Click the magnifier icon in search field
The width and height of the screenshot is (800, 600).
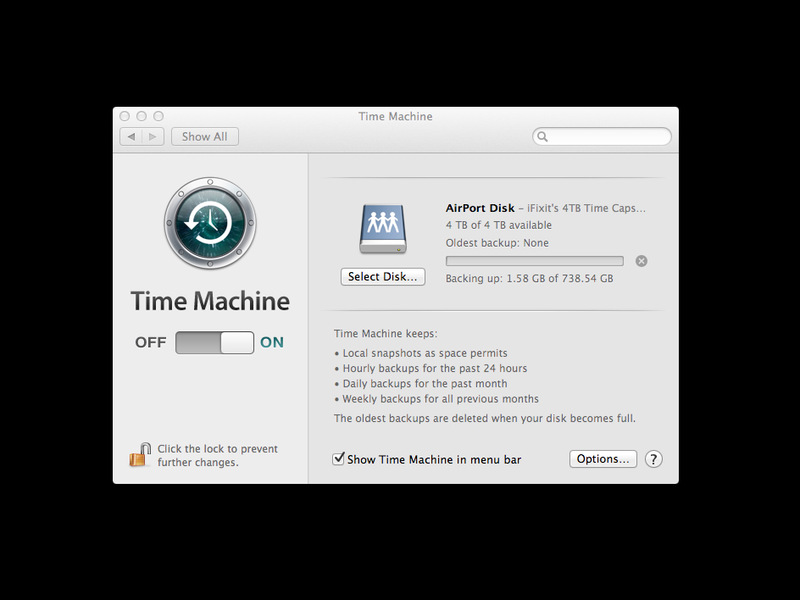tap(542, 137)
